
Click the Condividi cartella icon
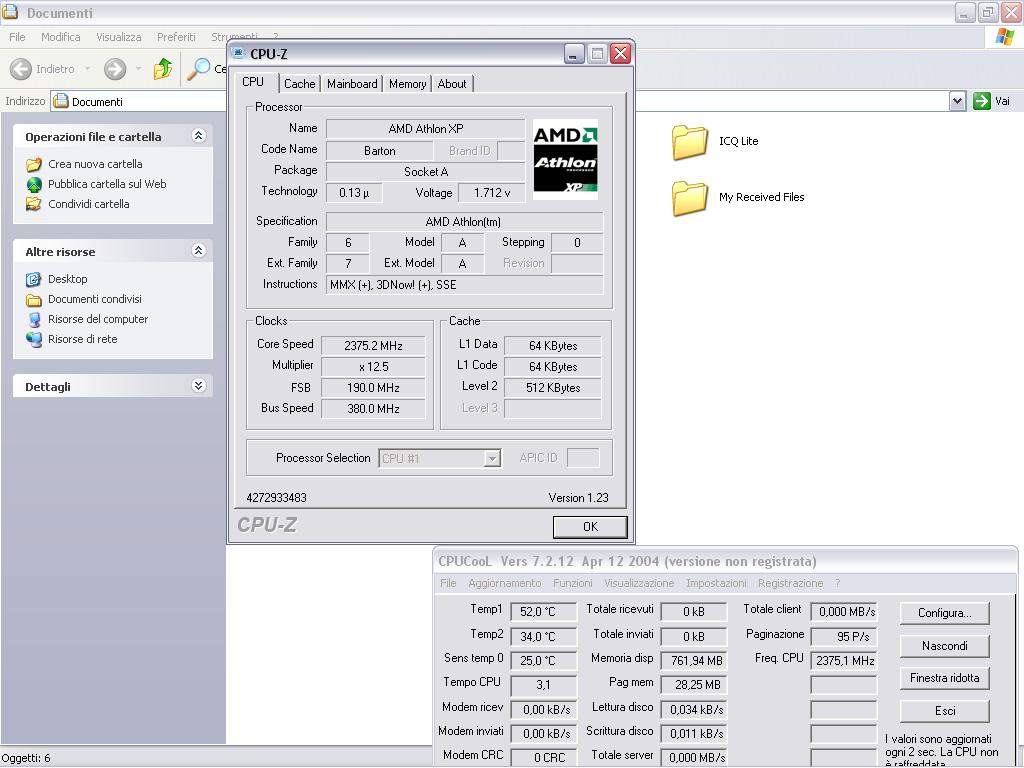[34, 204]
